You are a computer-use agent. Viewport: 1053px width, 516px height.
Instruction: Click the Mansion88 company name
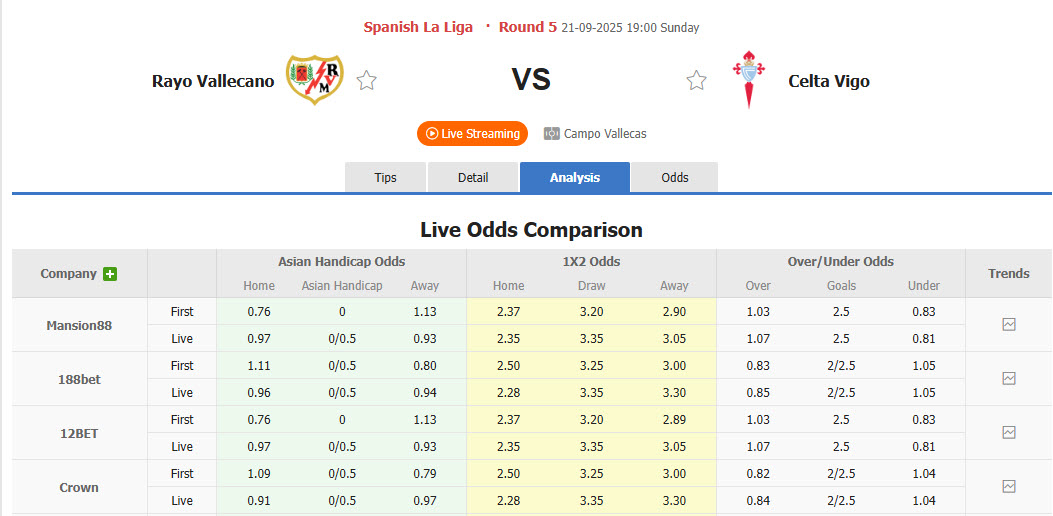coord(79,325)
